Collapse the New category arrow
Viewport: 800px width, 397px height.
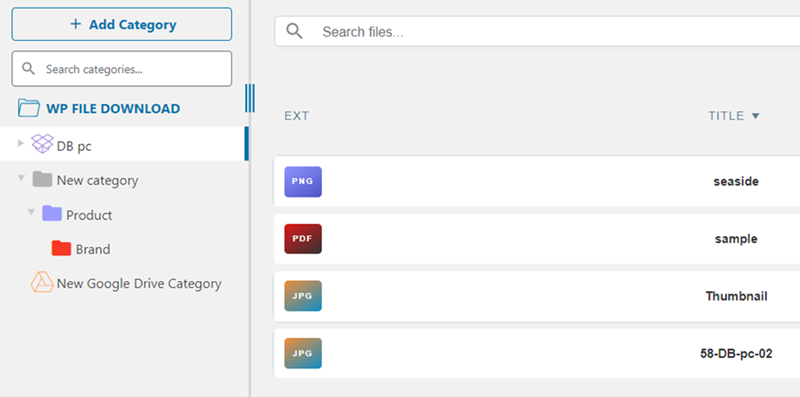(21, 179)
